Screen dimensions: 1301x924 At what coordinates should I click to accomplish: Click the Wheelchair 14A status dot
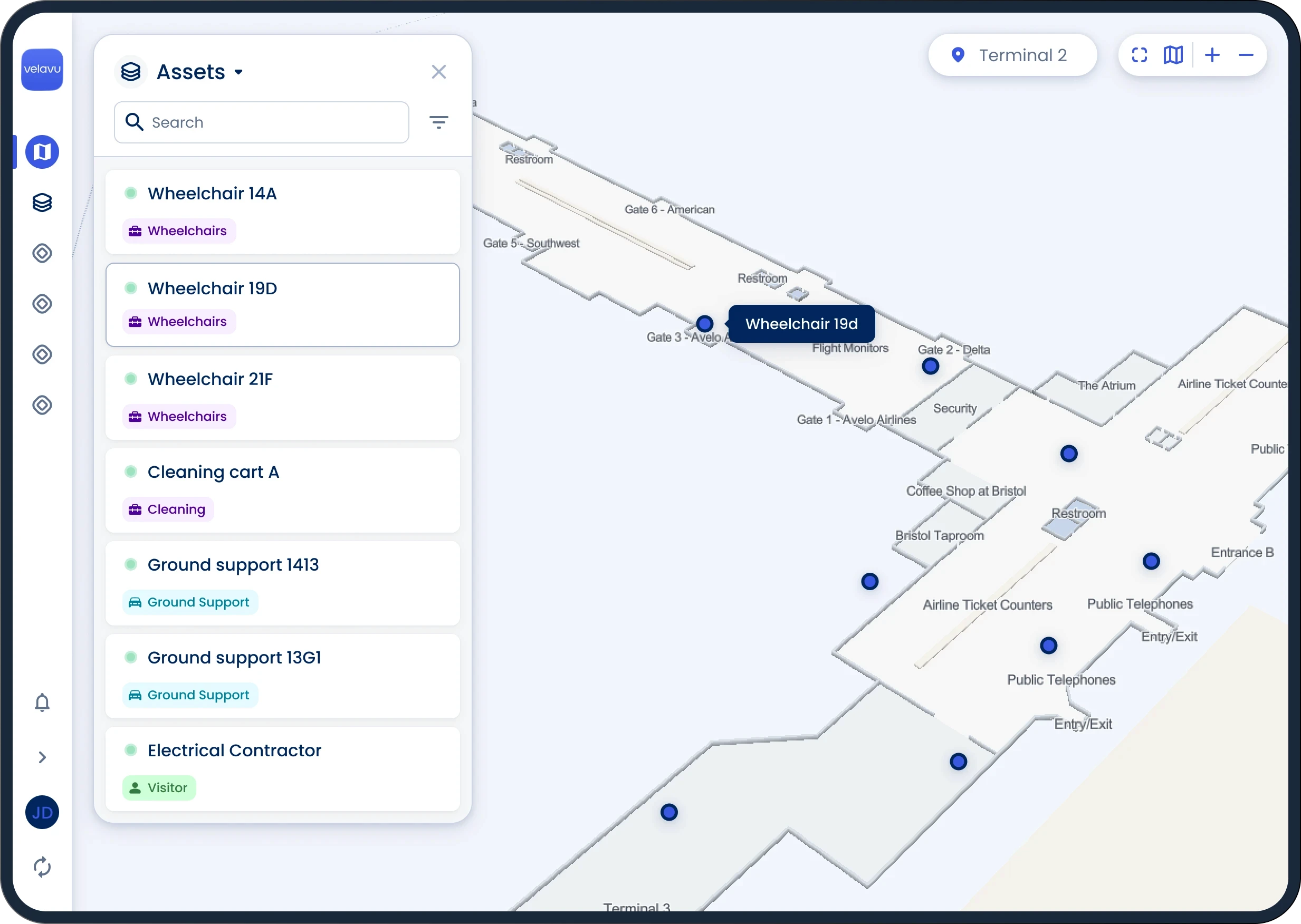point(131,193)
